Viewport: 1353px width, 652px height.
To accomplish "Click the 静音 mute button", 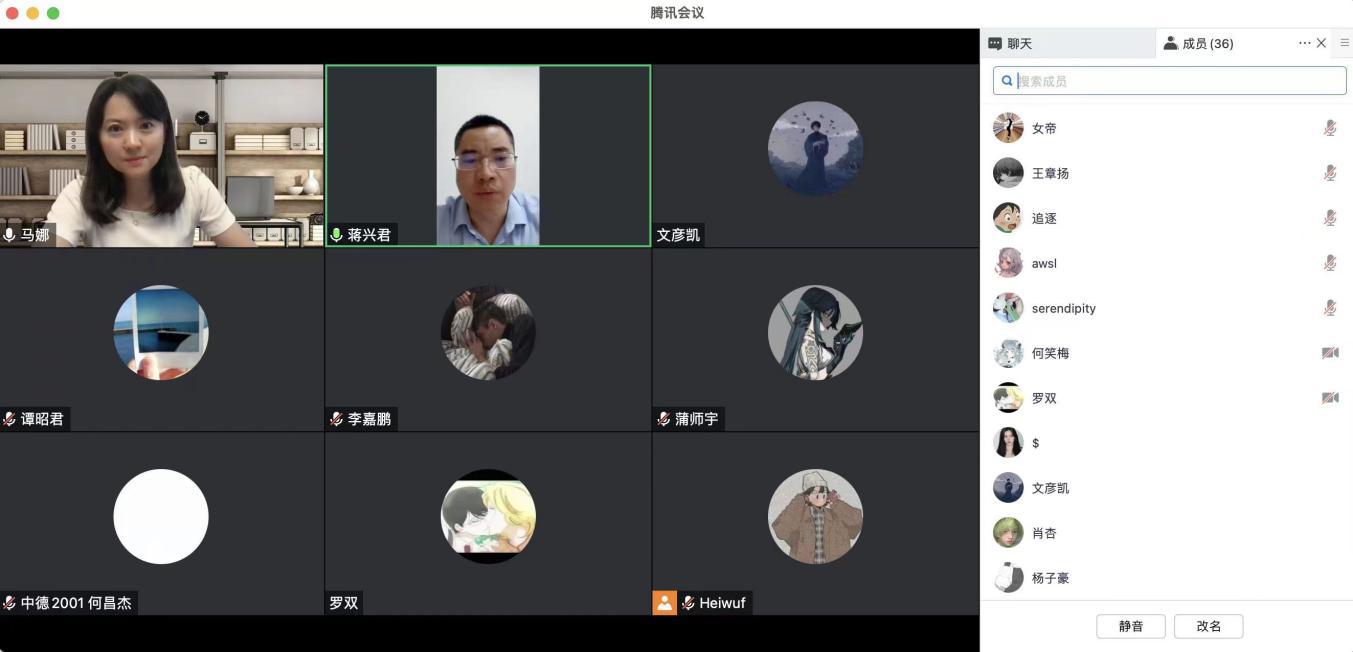I will pyautogui.click(x=1131, y=626).
